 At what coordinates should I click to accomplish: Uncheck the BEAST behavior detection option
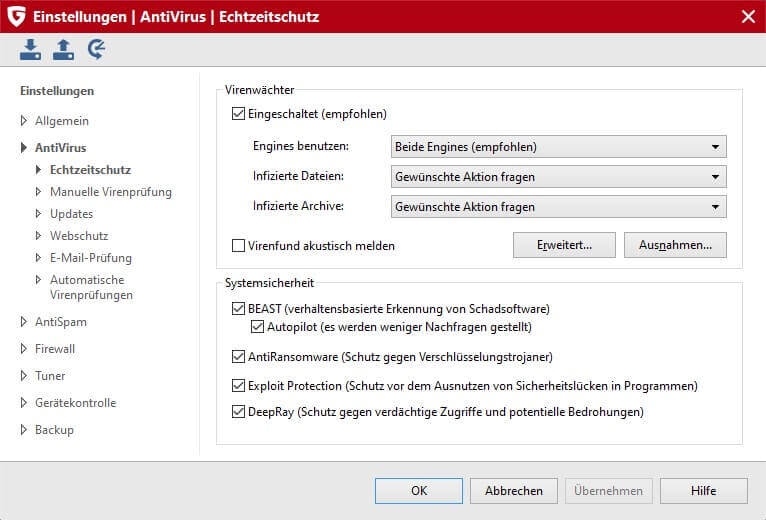click(x=238, y=309)
